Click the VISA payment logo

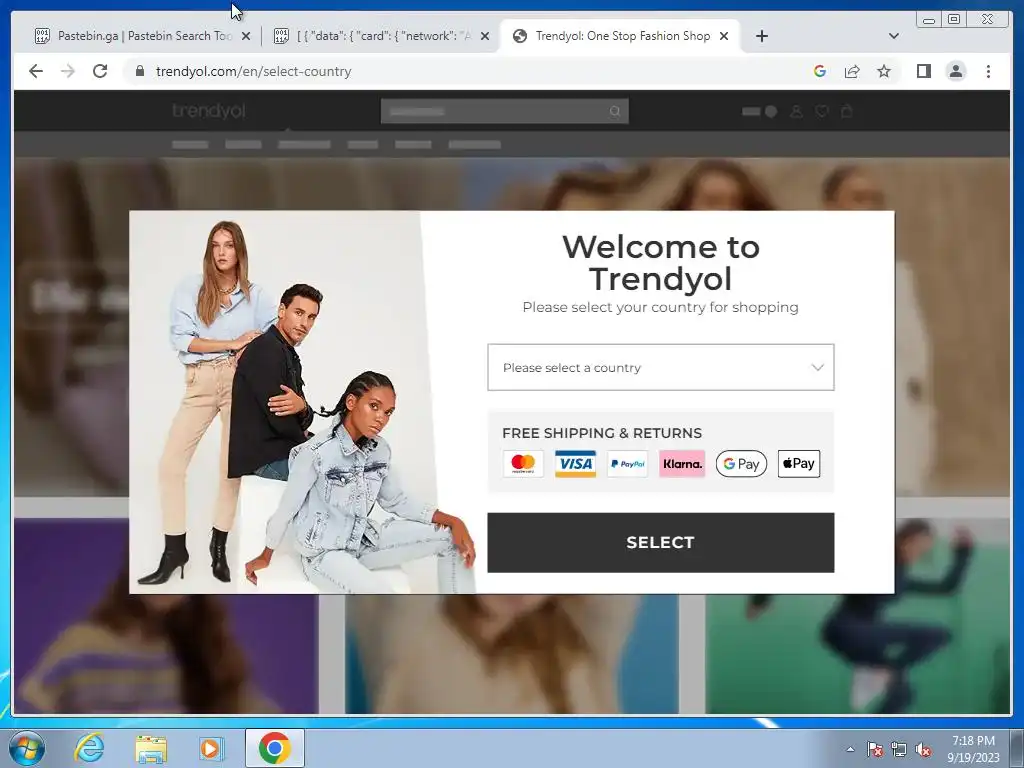tap(575, 464)
